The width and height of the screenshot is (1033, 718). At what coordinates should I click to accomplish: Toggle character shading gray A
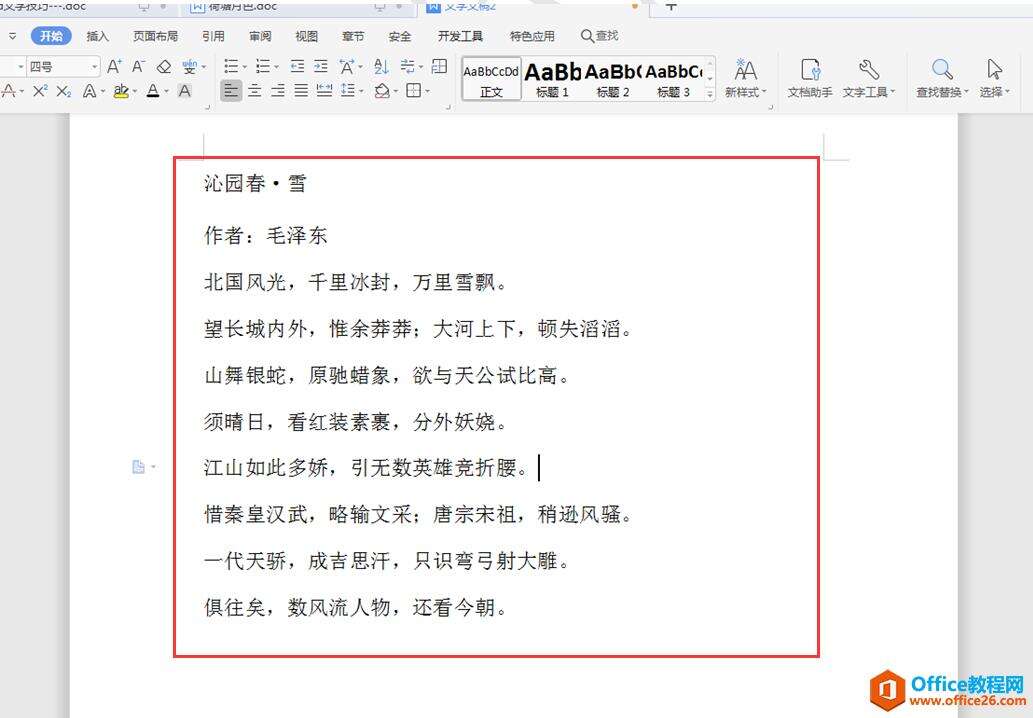click(x=185, y=91)
